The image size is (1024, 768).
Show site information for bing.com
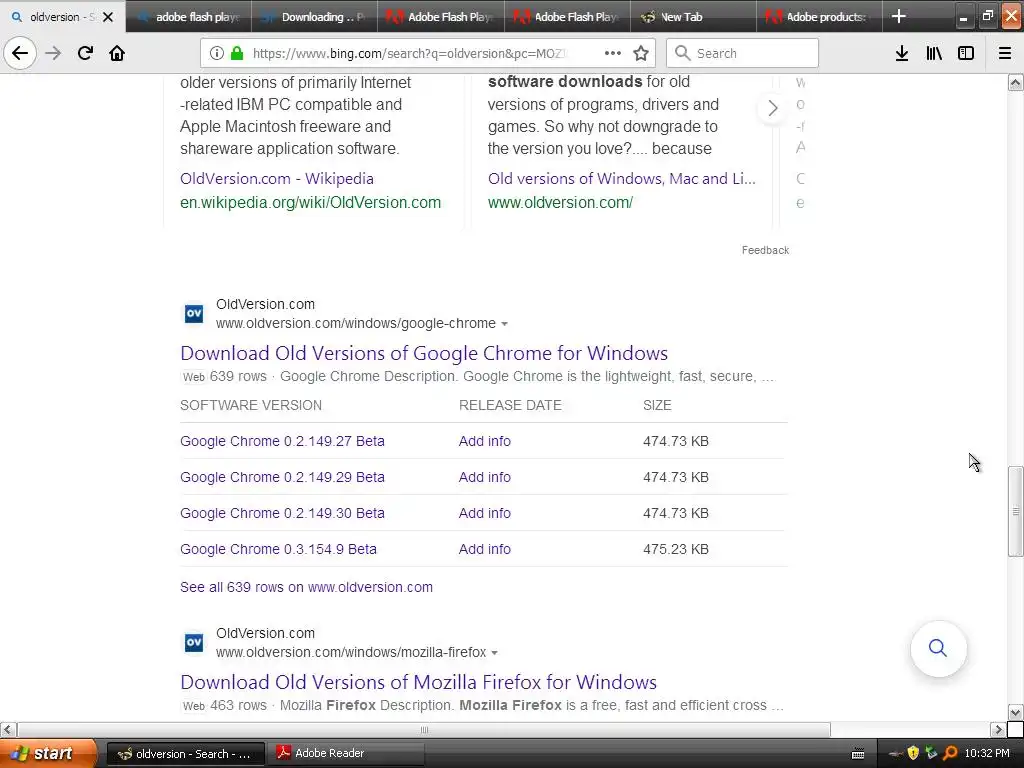tap(217, 53)
